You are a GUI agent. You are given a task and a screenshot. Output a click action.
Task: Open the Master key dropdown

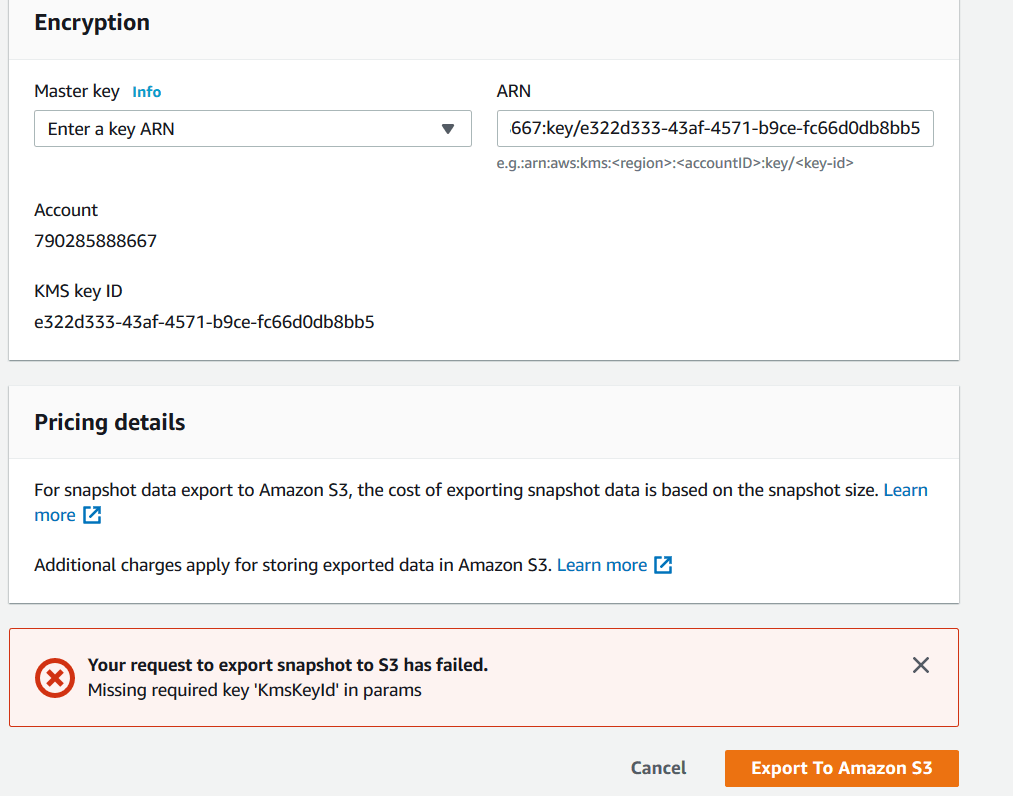click(x=253, y=128)
